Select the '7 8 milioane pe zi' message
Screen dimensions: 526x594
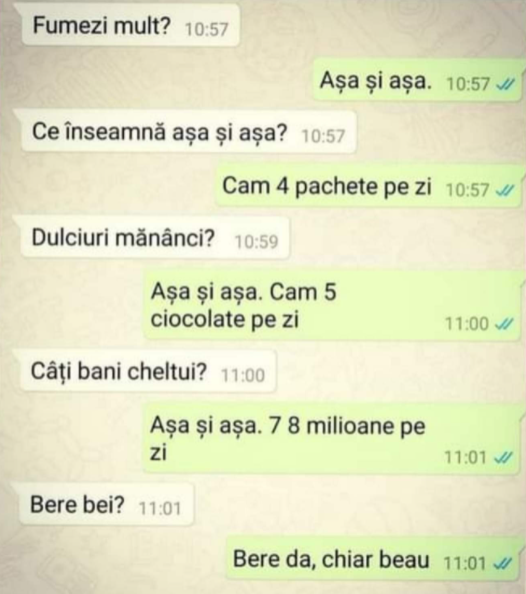[332, 439]
